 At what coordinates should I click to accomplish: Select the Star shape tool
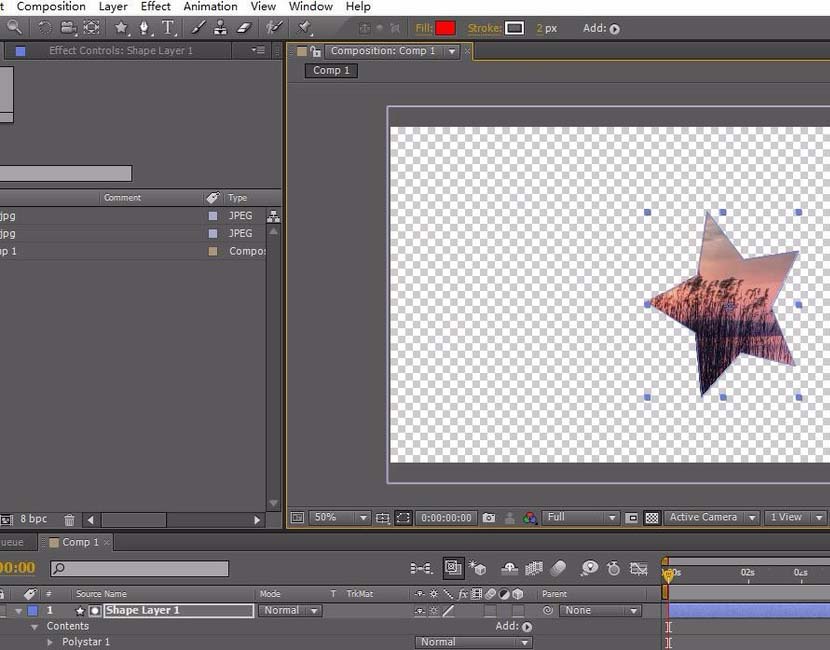click(x=122, y=28)
